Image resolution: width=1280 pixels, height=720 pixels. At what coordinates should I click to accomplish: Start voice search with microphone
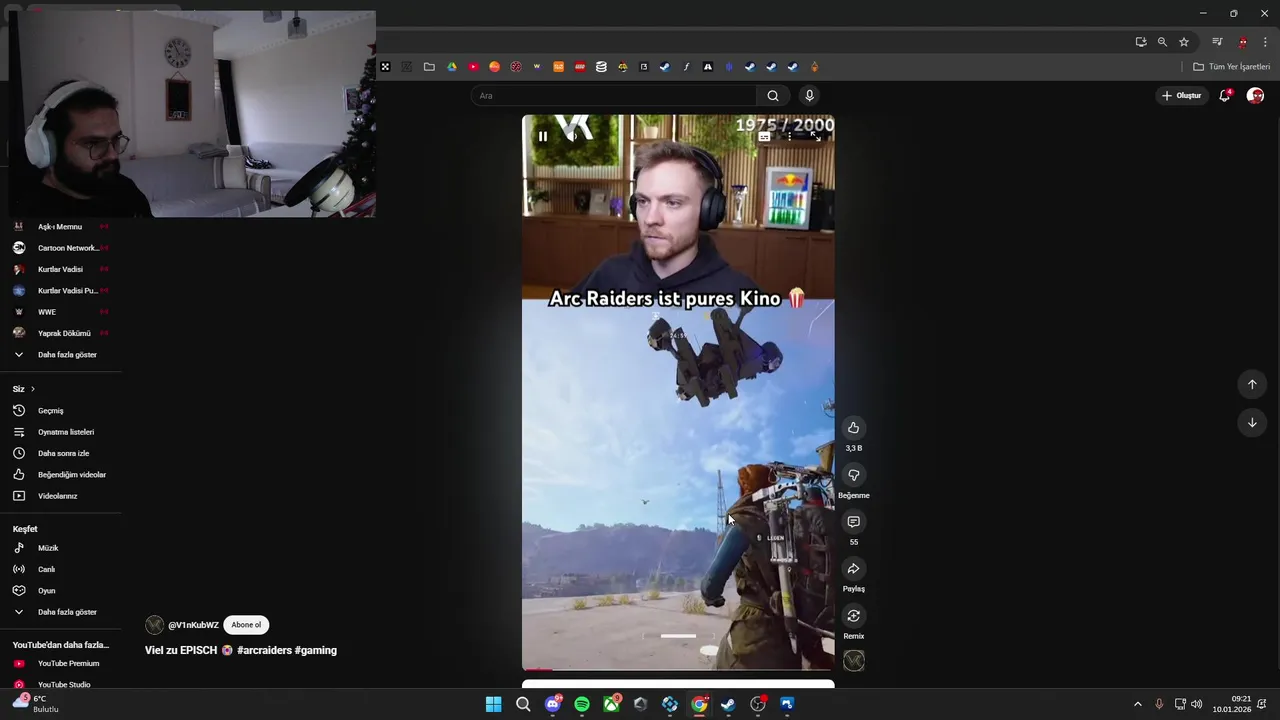[x=809, y=96]
